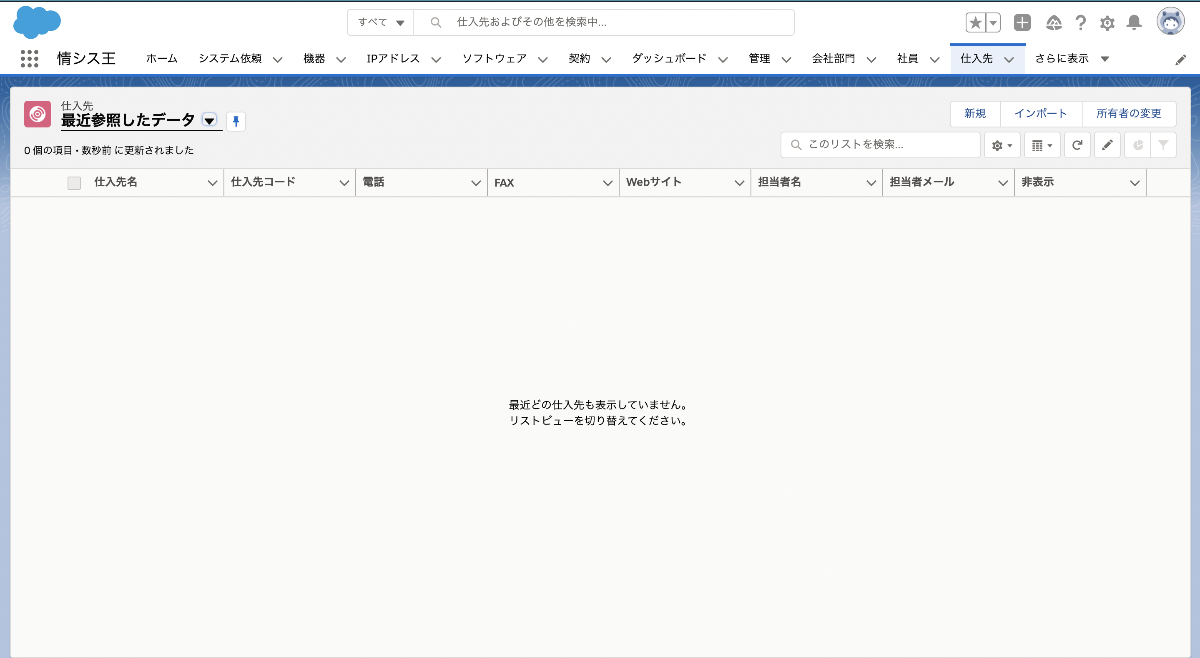Expand the 社員 tab chevron
The image size is (1200, 658).
click(x=934, y=59)
